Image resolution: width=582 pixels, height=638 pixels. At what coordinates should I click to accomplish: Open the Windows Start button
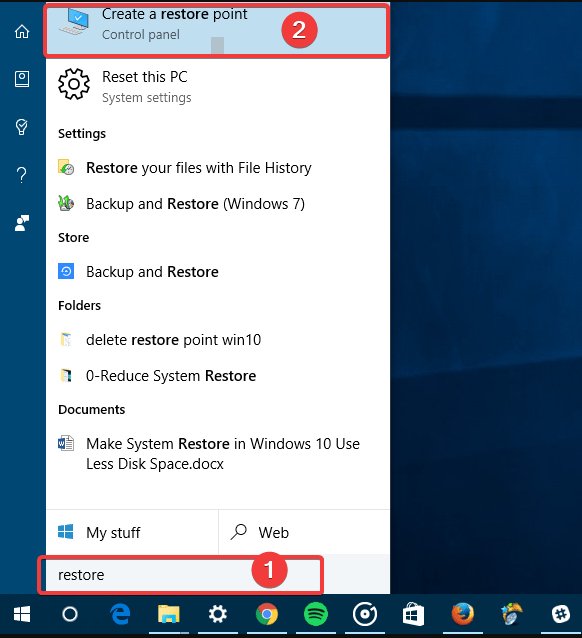(22, 614)
